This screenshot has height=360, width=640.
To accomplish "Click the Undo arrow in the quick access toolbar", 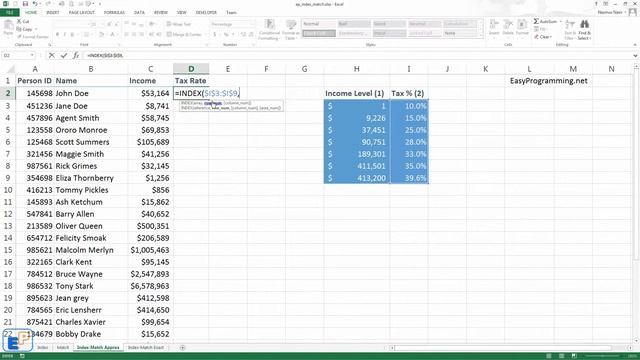I will click(35, 4).
